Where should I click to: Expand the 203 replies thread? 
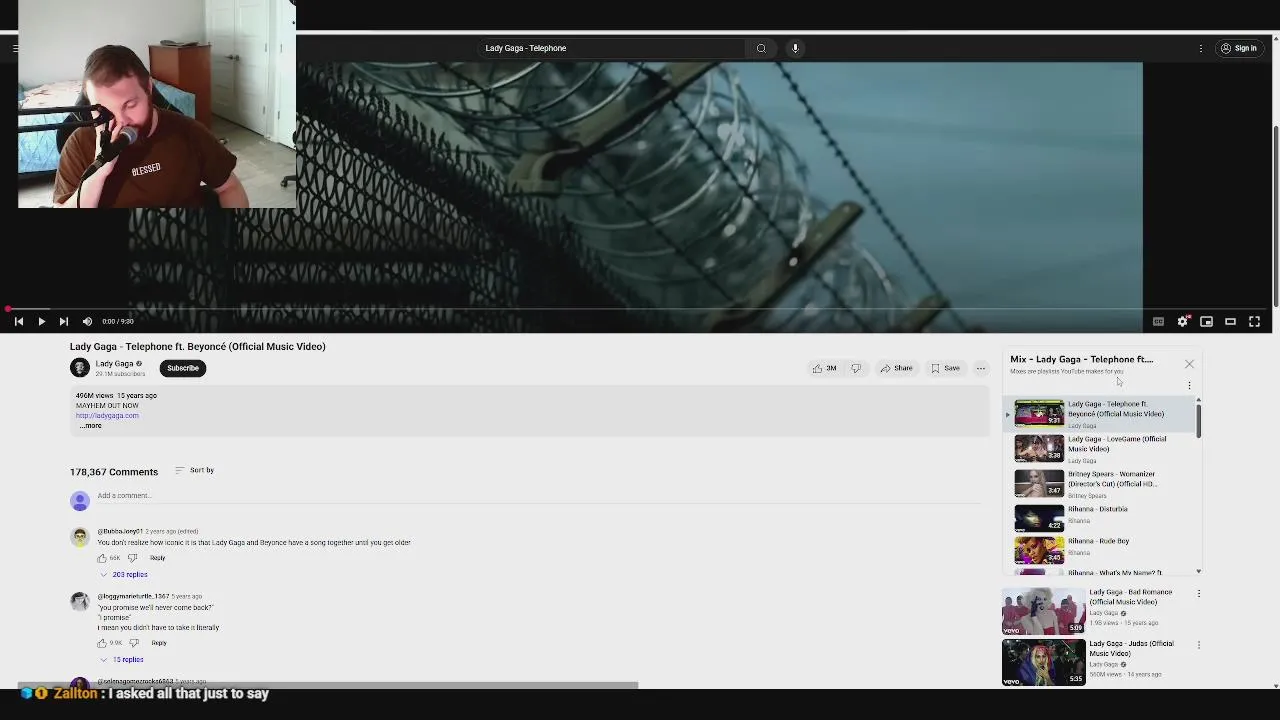[x=124, y=575]
